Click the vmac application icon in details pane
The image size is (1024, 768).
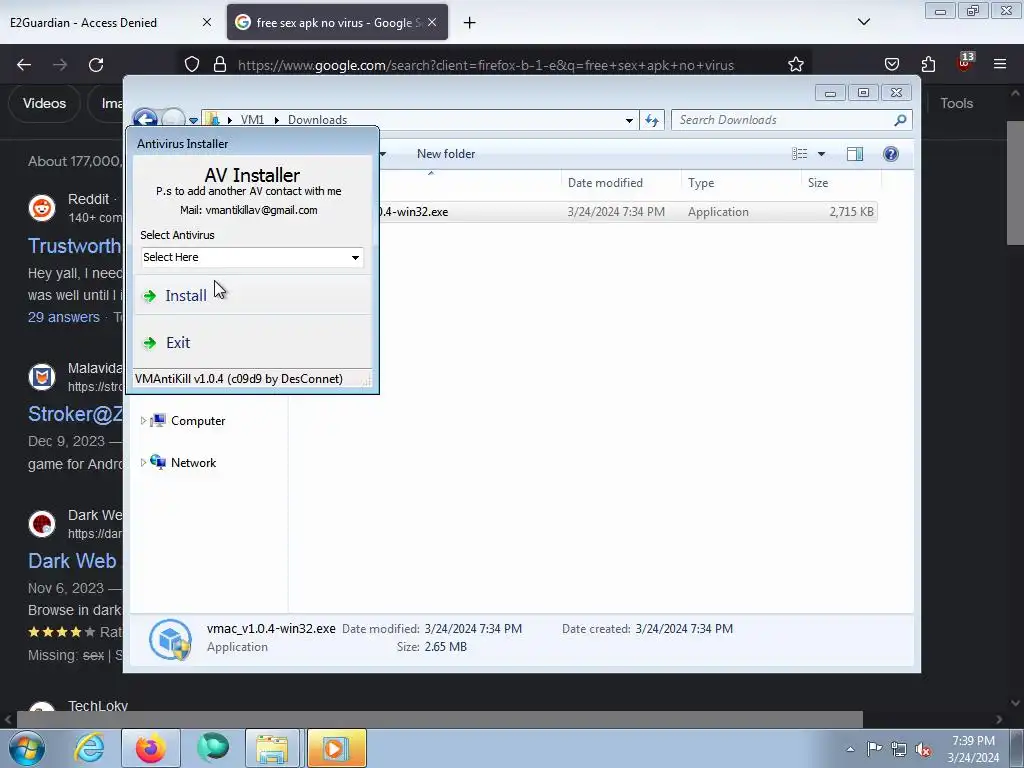(x=170, y=639)
